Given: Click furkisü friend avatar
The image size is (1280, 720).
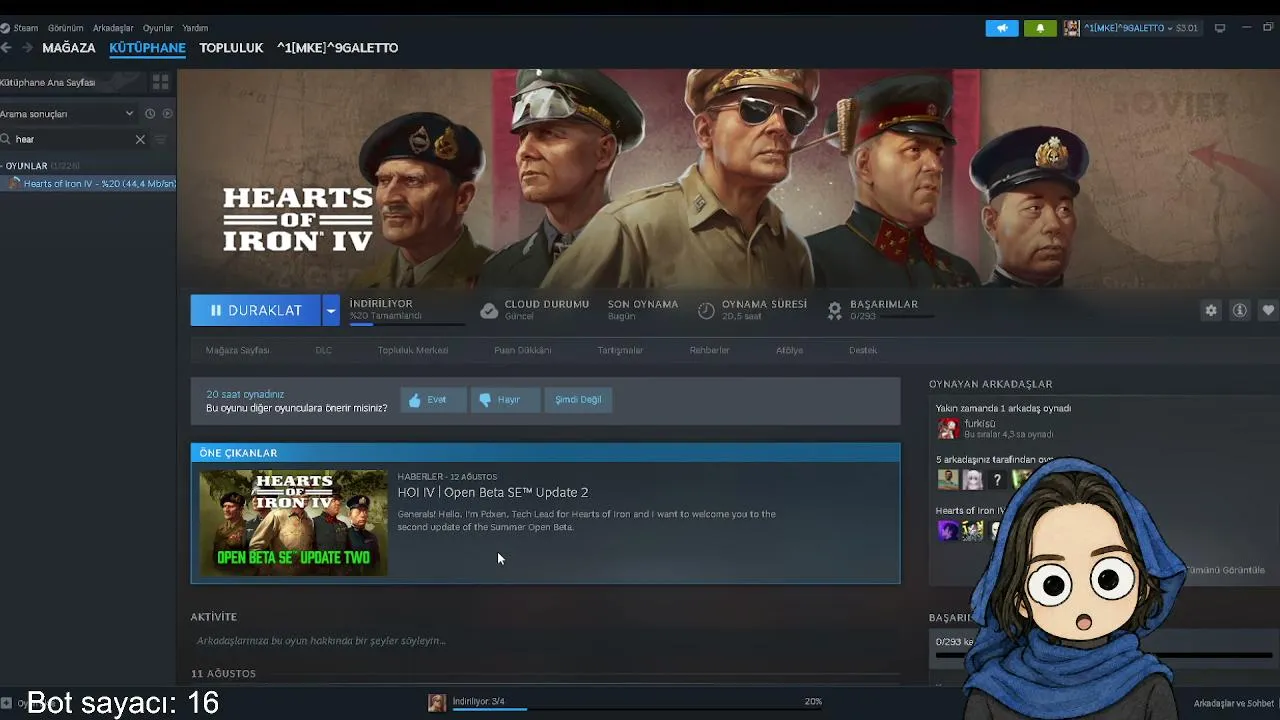Looking at the screenshot, I should point(947,429).
